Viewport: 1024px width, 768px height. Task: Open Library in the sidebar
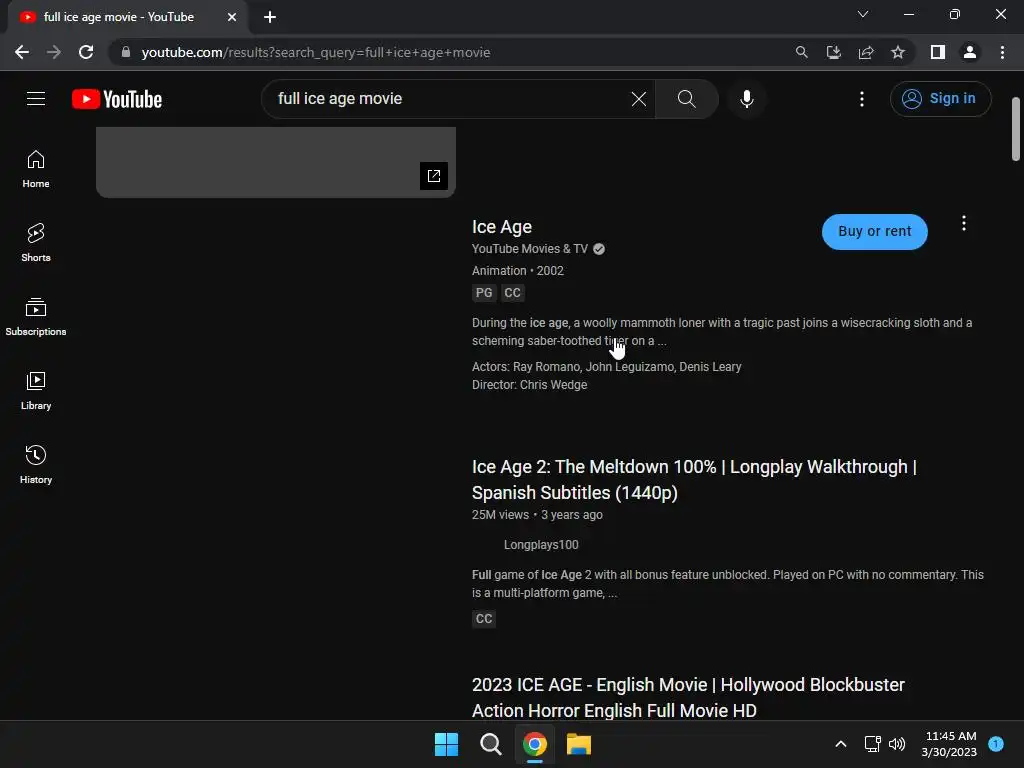point(36,391)
